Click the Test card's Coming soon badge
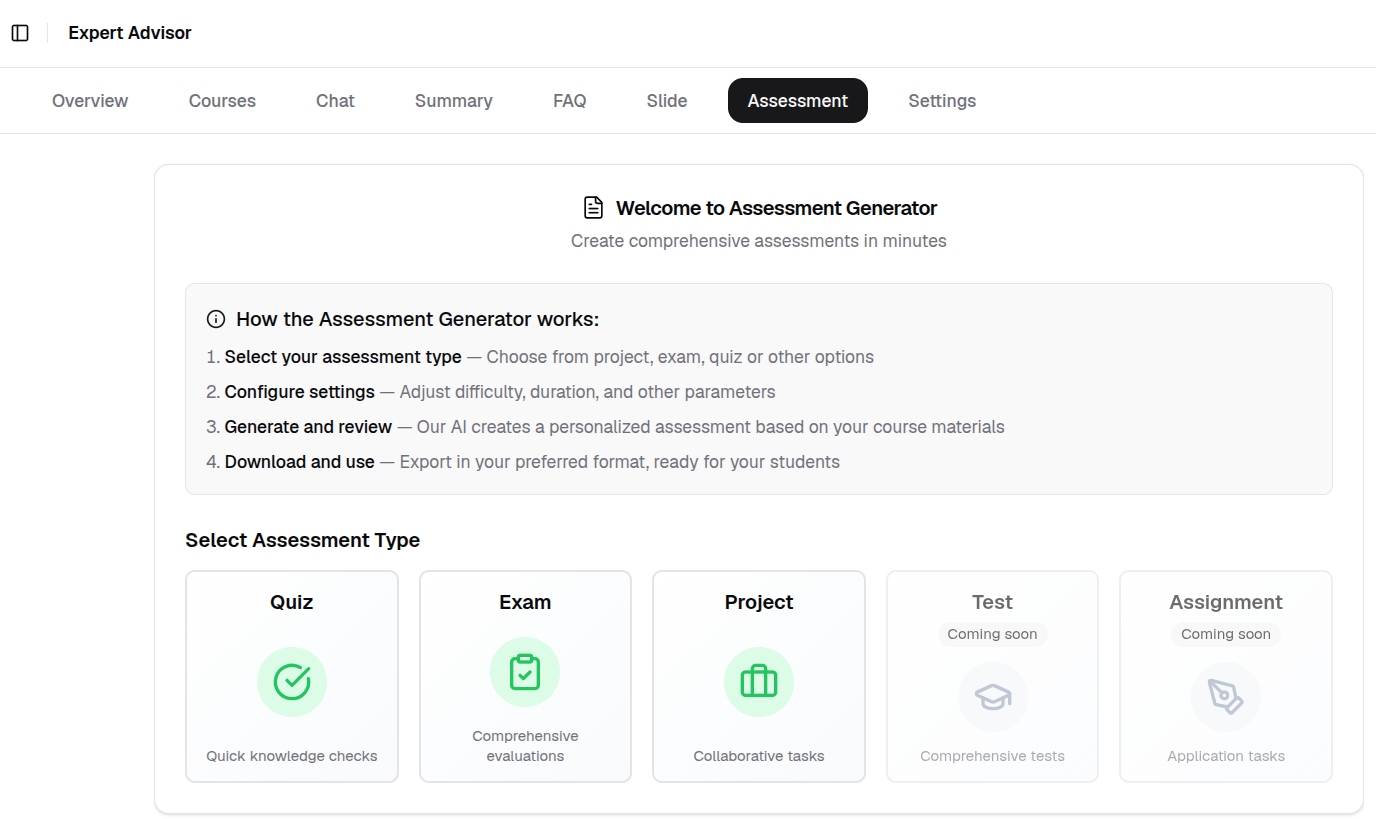1376x819 pixels. click(x=993, y=634)
